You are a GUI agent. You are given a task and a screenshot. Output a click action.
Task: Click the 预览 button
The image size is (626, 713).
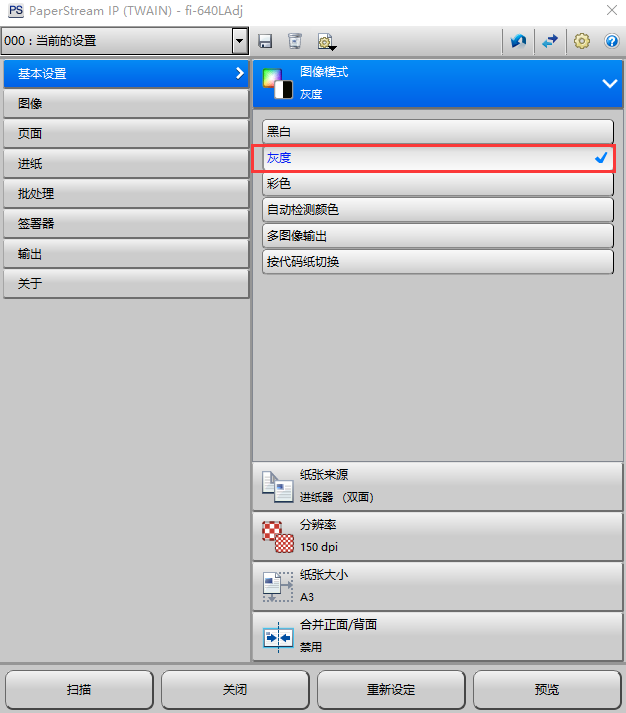click(547, 690)
